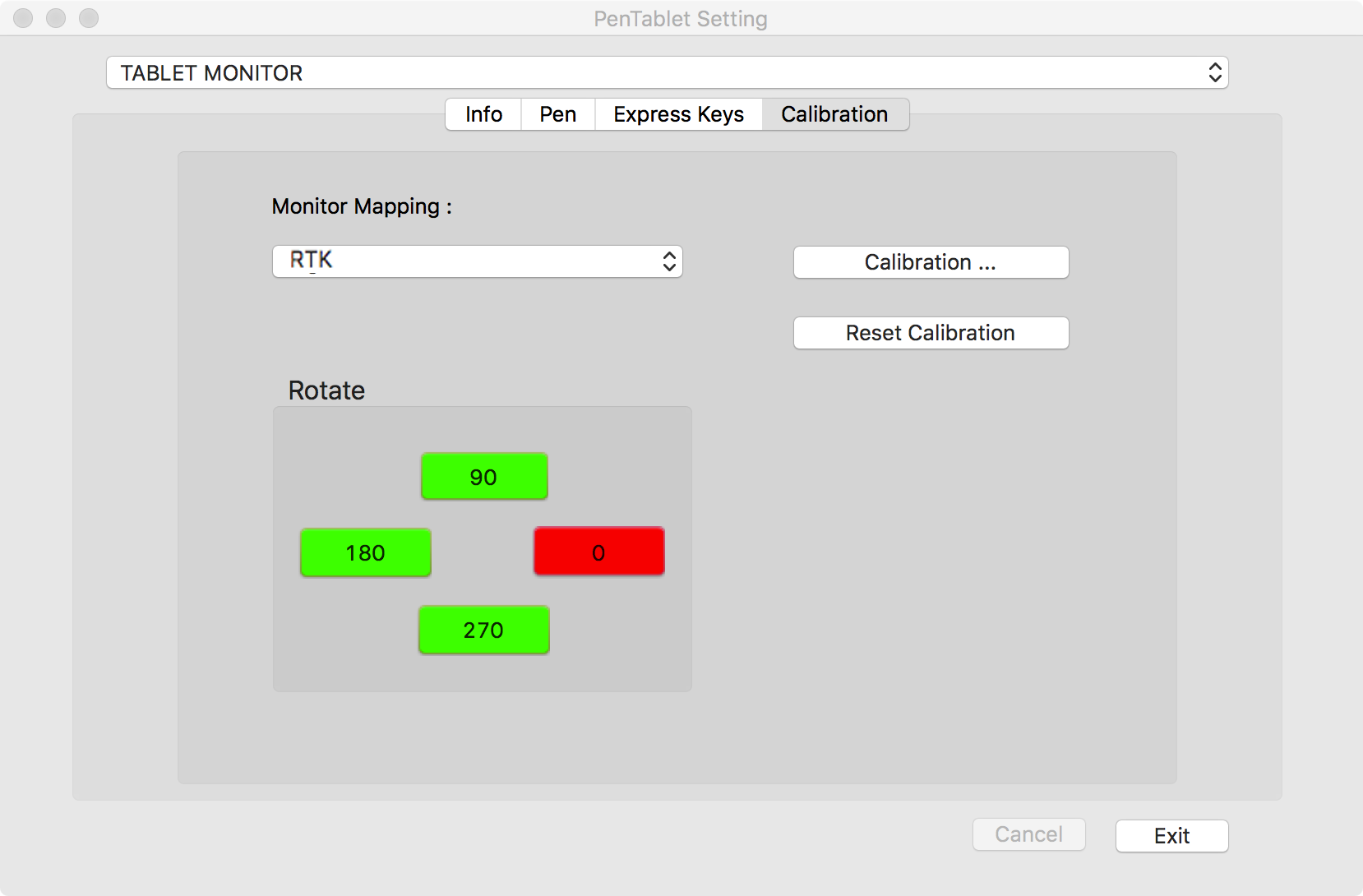Click the window zoom button
This screenshot has height=896, width=1363.
[x=89, y=18]
